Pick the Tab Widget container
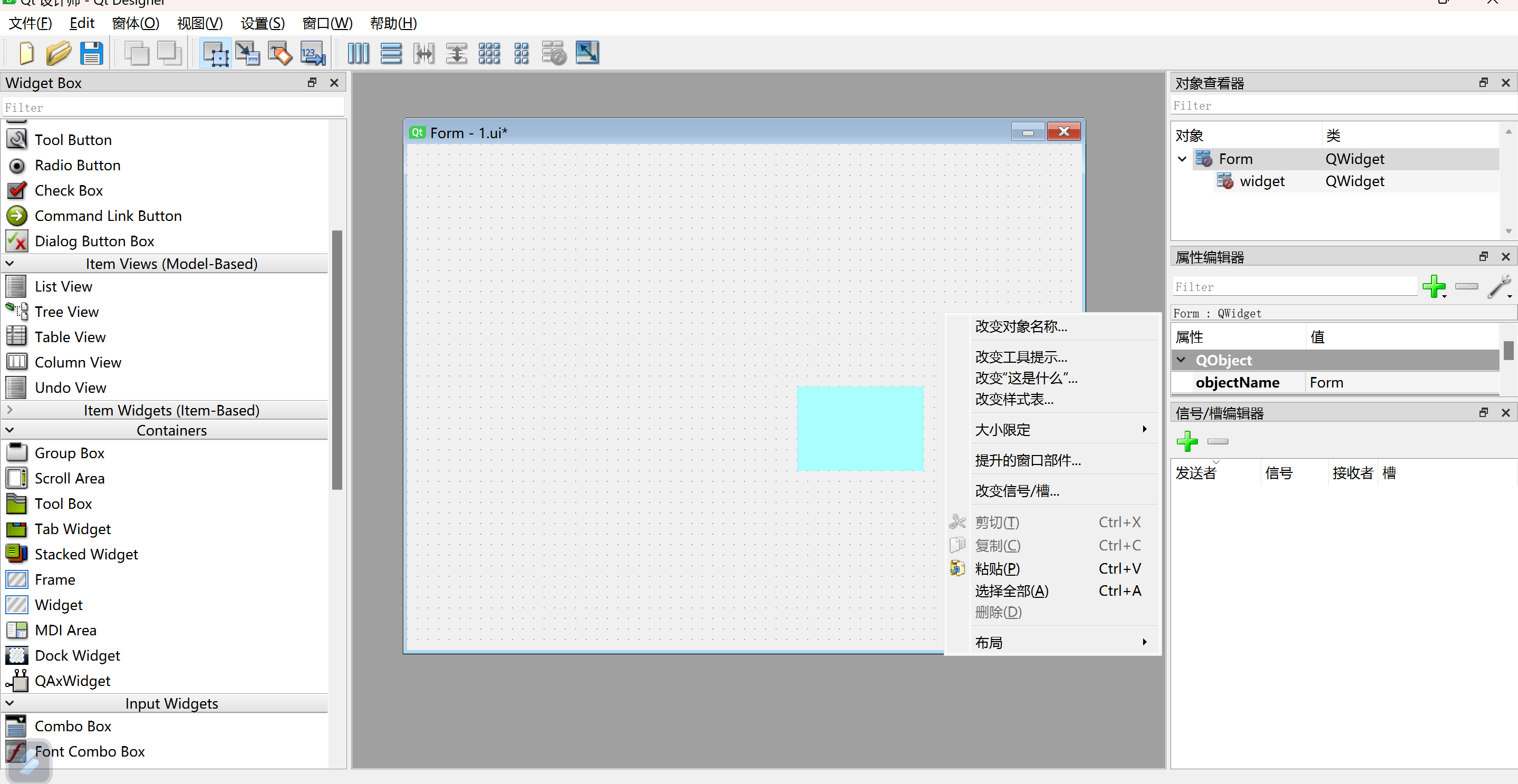The image size is (1518, 784). coord(72,529)
